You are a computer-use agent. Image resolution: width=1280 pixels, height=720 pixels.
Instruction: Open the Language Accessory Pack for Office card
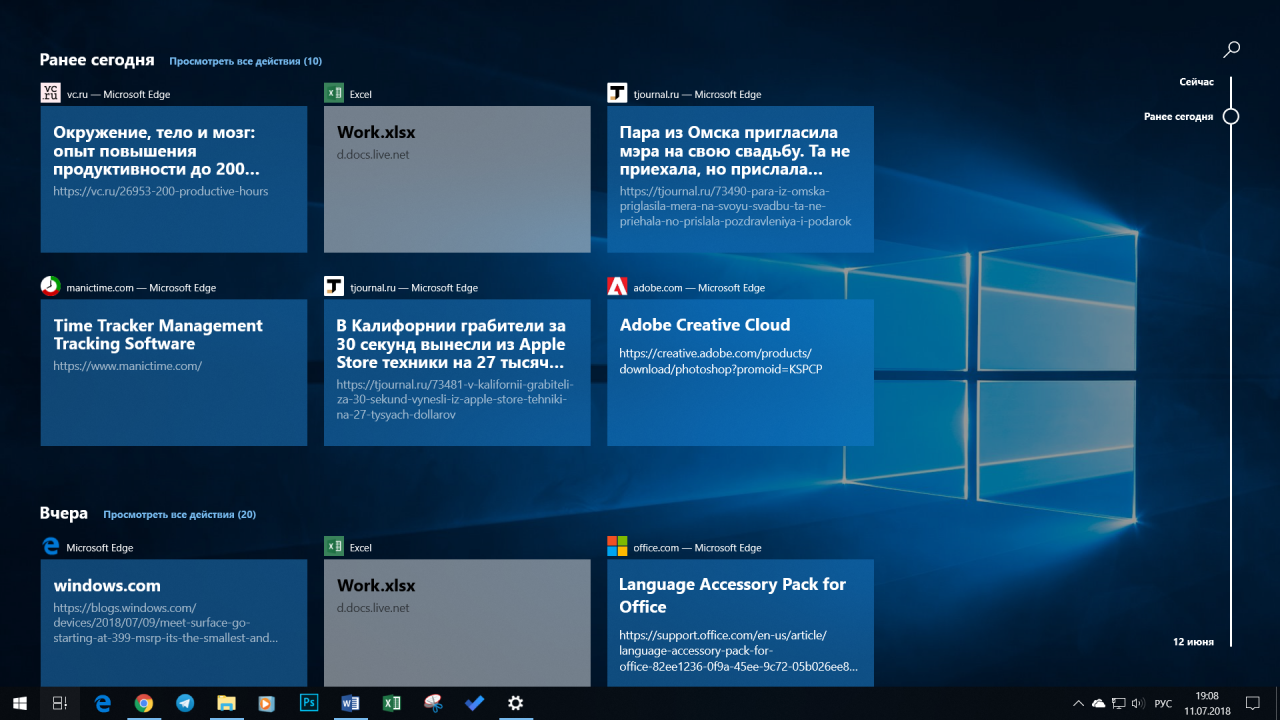(740, 622)
